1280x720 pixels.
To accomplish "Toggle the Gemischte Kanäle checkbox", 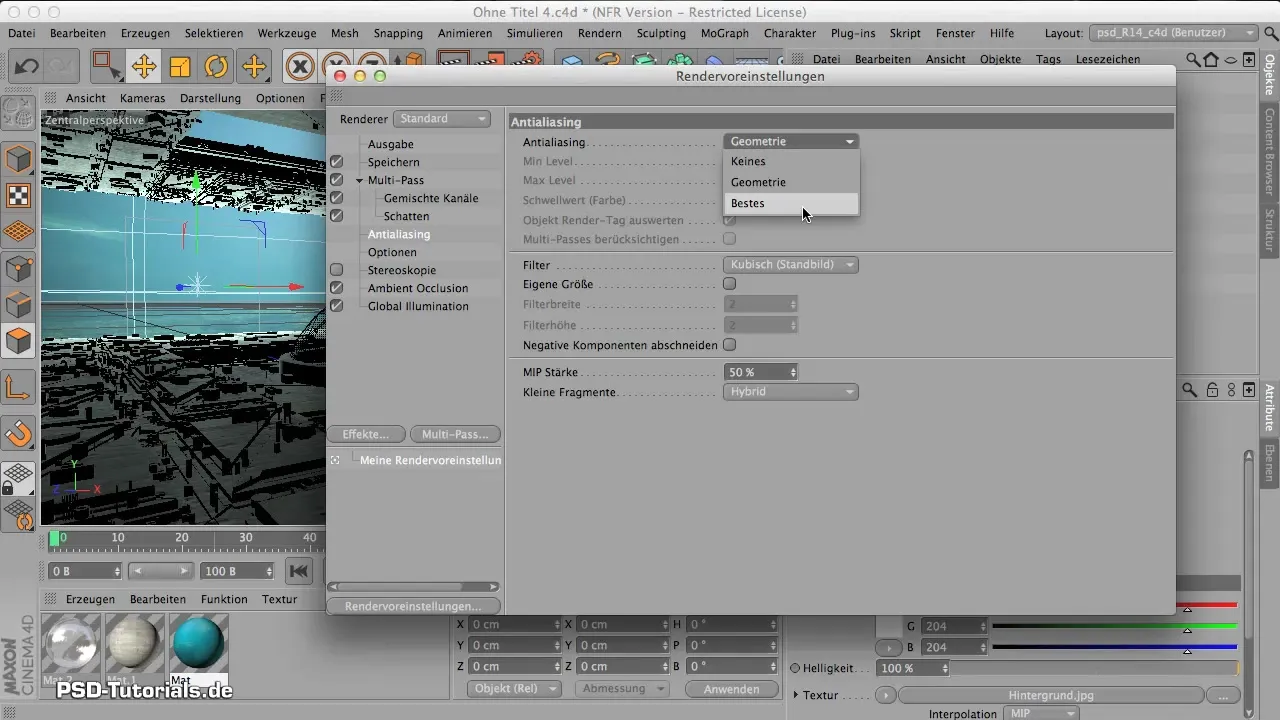I will tap(337, 198).
